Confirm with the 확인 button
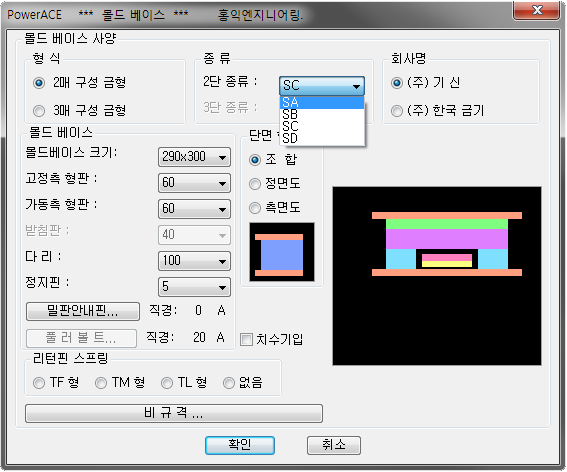 click(240, 445)
